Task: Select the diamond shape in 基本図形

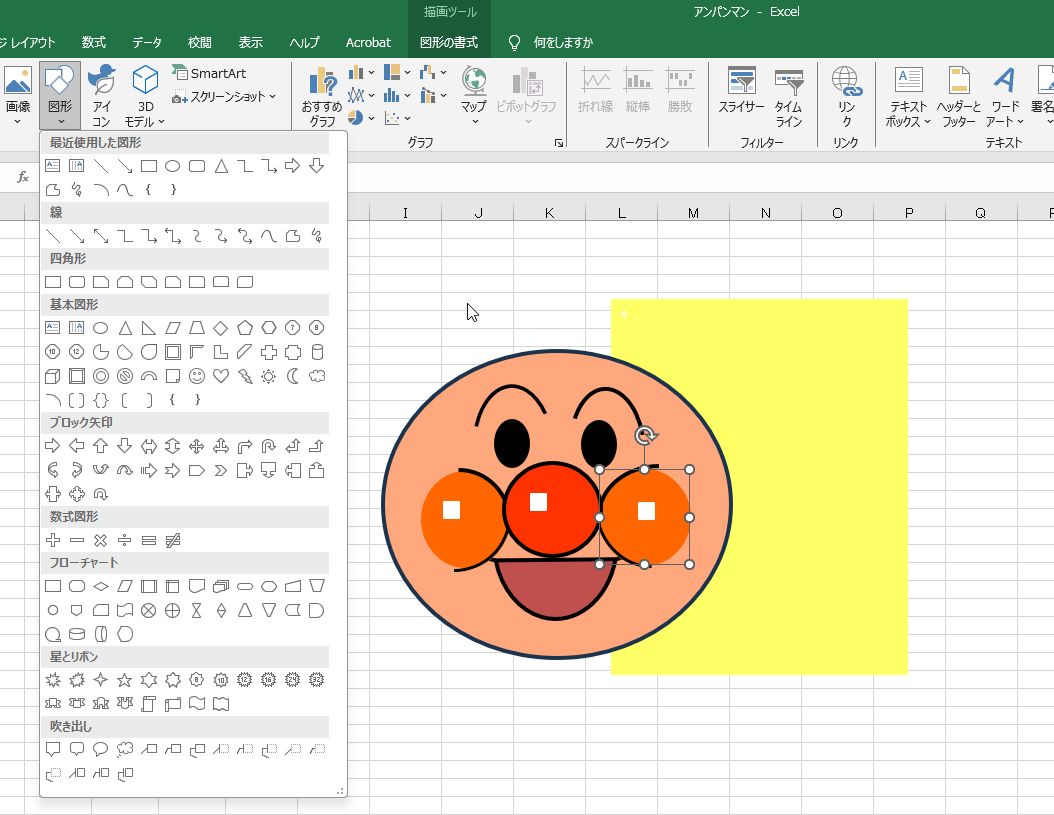Action: coord(221,328)
